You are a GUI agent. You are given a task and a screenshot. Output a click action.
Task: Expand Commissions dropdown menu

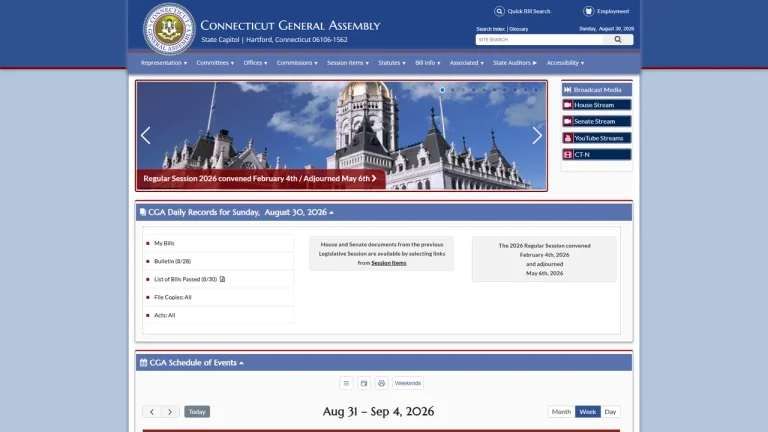click(297, 63)
